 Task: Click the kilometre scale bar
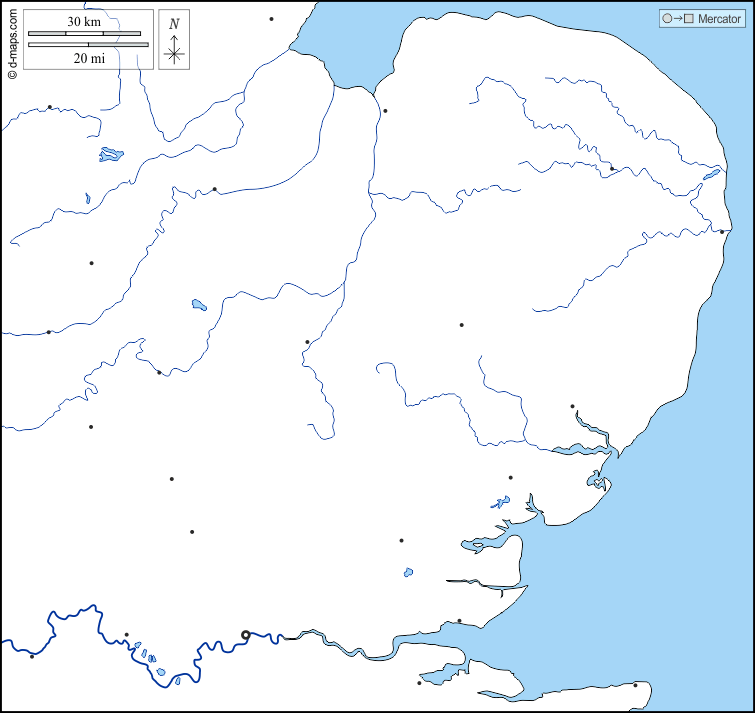pos(84,34)
